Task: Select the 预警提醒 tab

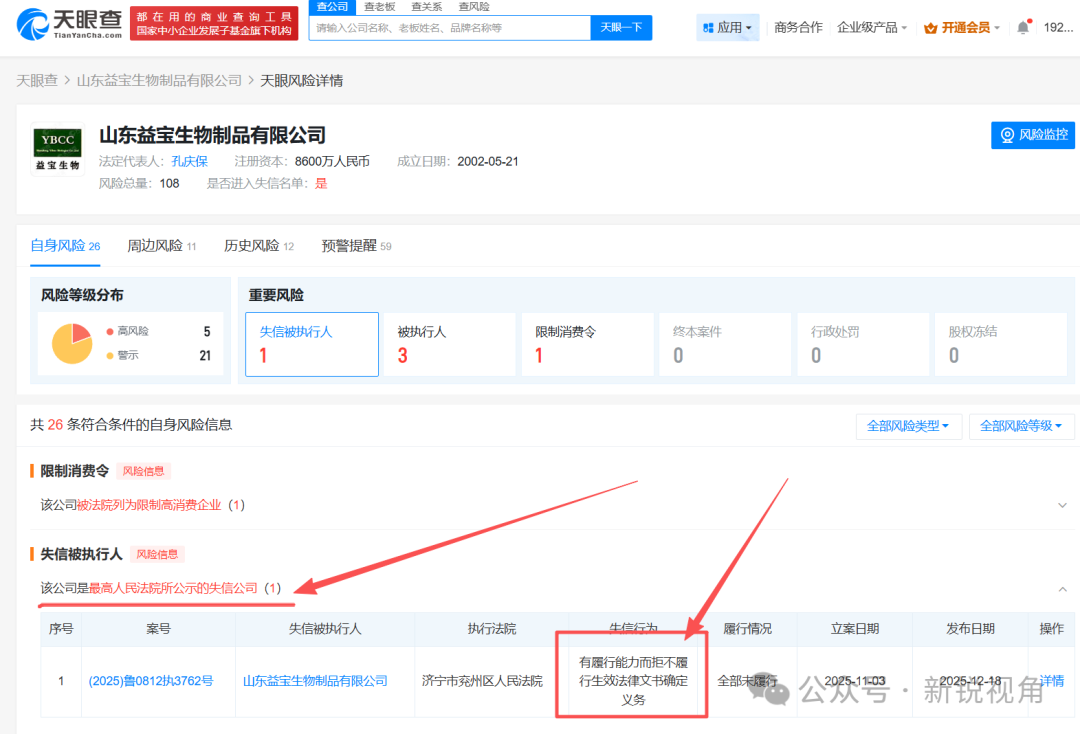Action: pos(355,246)
